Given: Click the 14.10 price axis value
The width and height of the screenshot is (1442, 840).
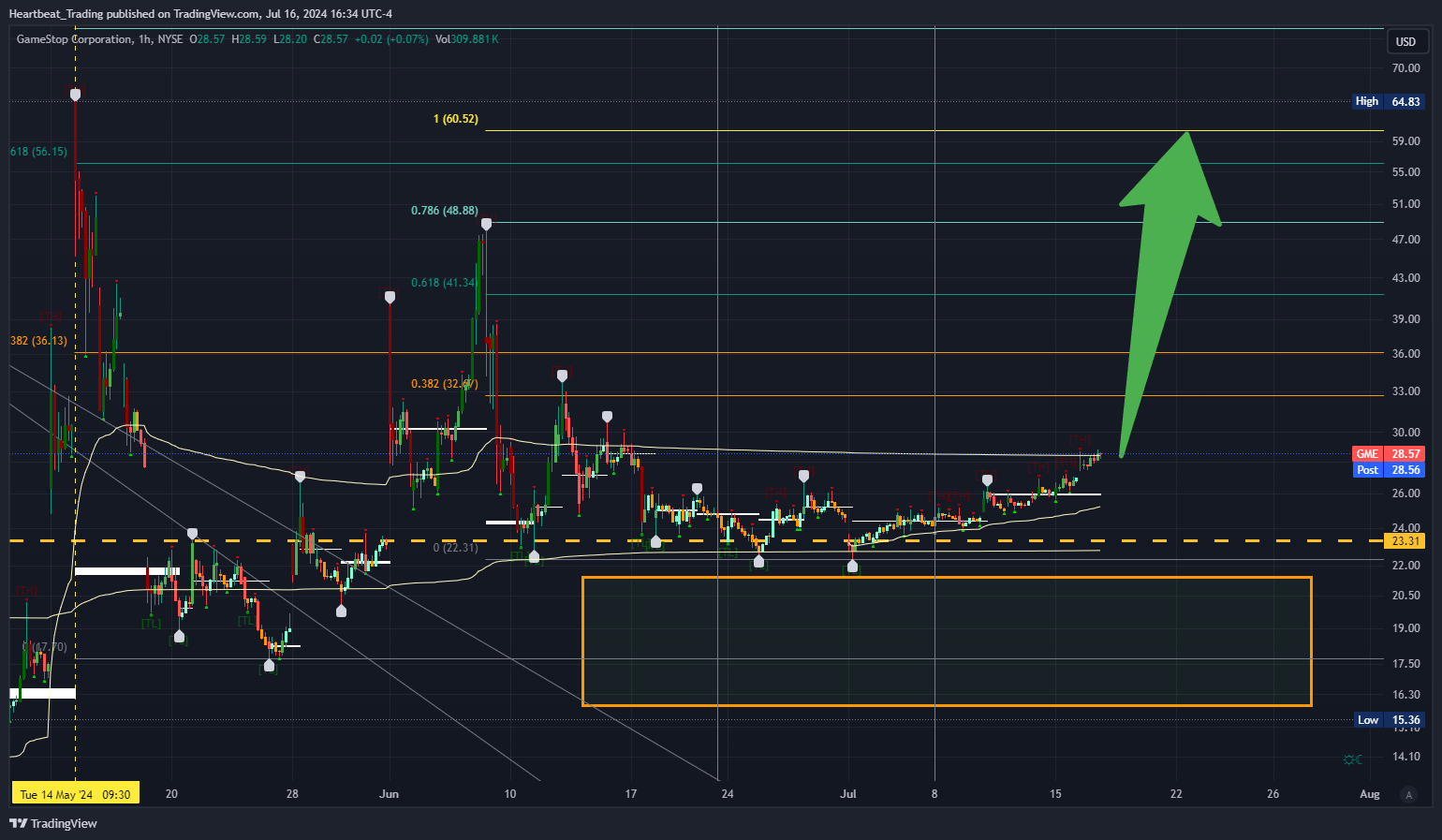Looking at the screenshot, I should 1405,757.
